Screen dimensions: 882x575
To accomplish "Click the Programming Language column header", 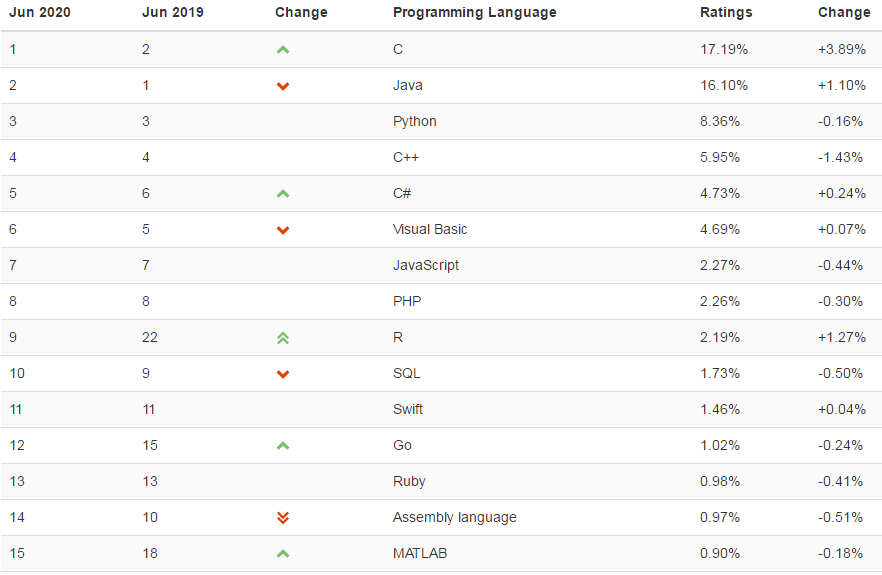I will click(475, 13).
